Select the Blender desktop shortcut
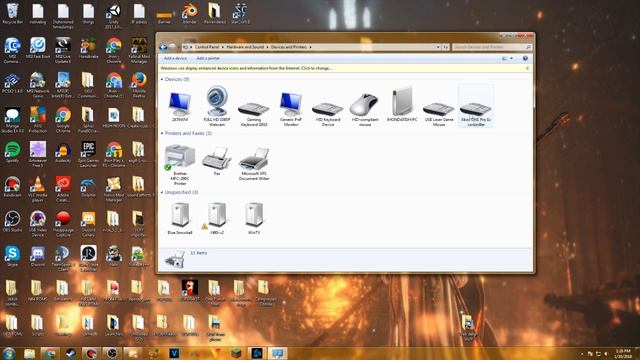640x360 pixels. (189, 13)
